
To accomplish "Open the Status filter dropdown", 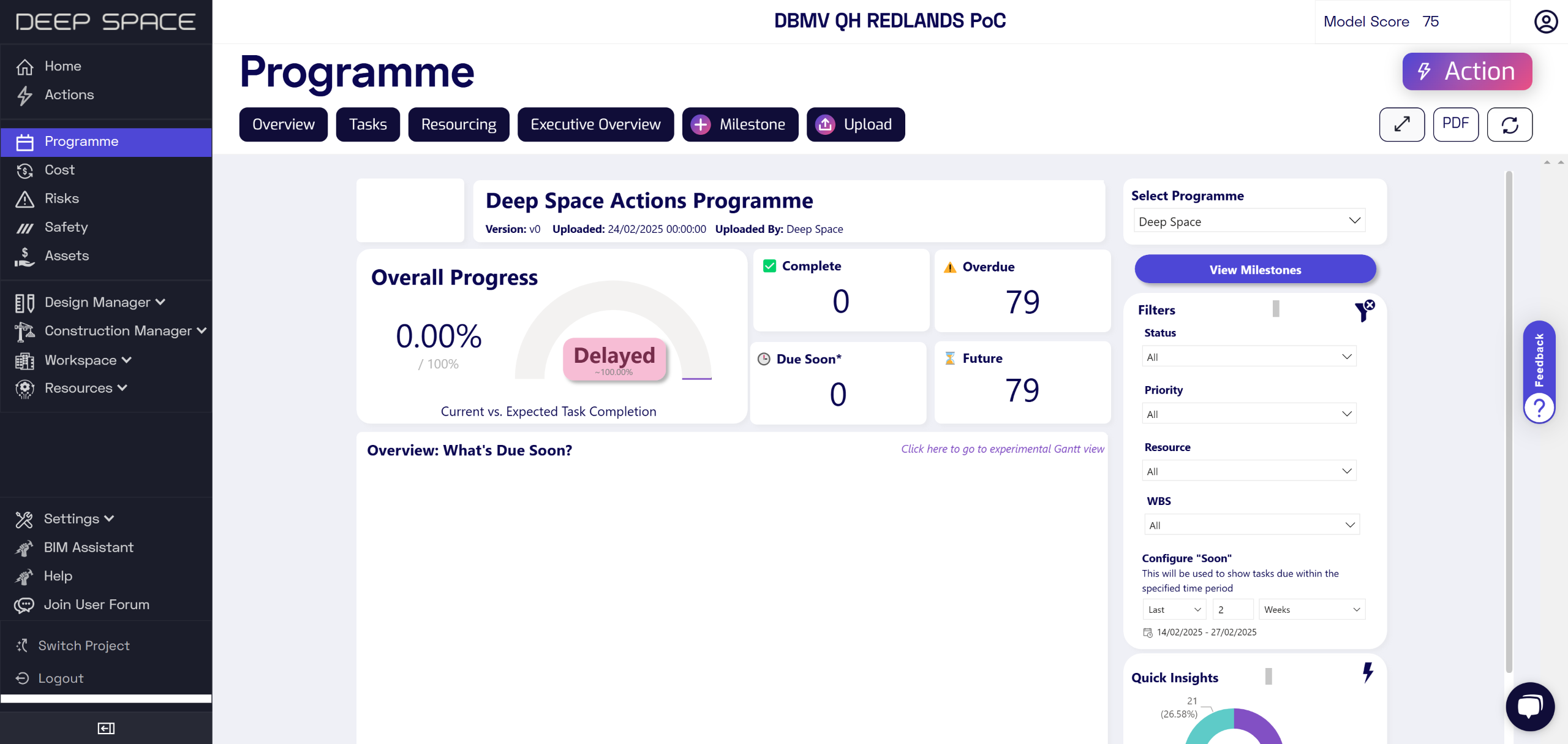I will click(x=1249, y=357).
